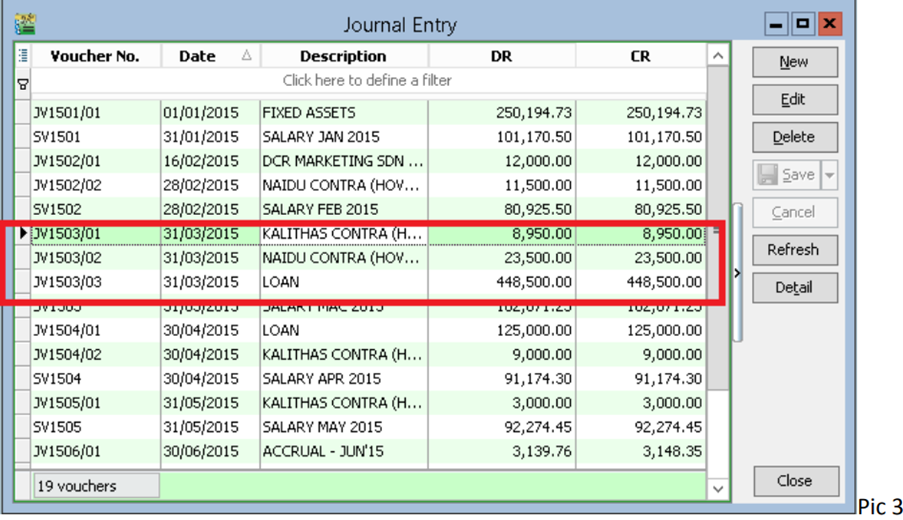Open the grid column chooser icon
Image resolution: width=903 pixels, height=520 pixels.
(x=23, y=56)
